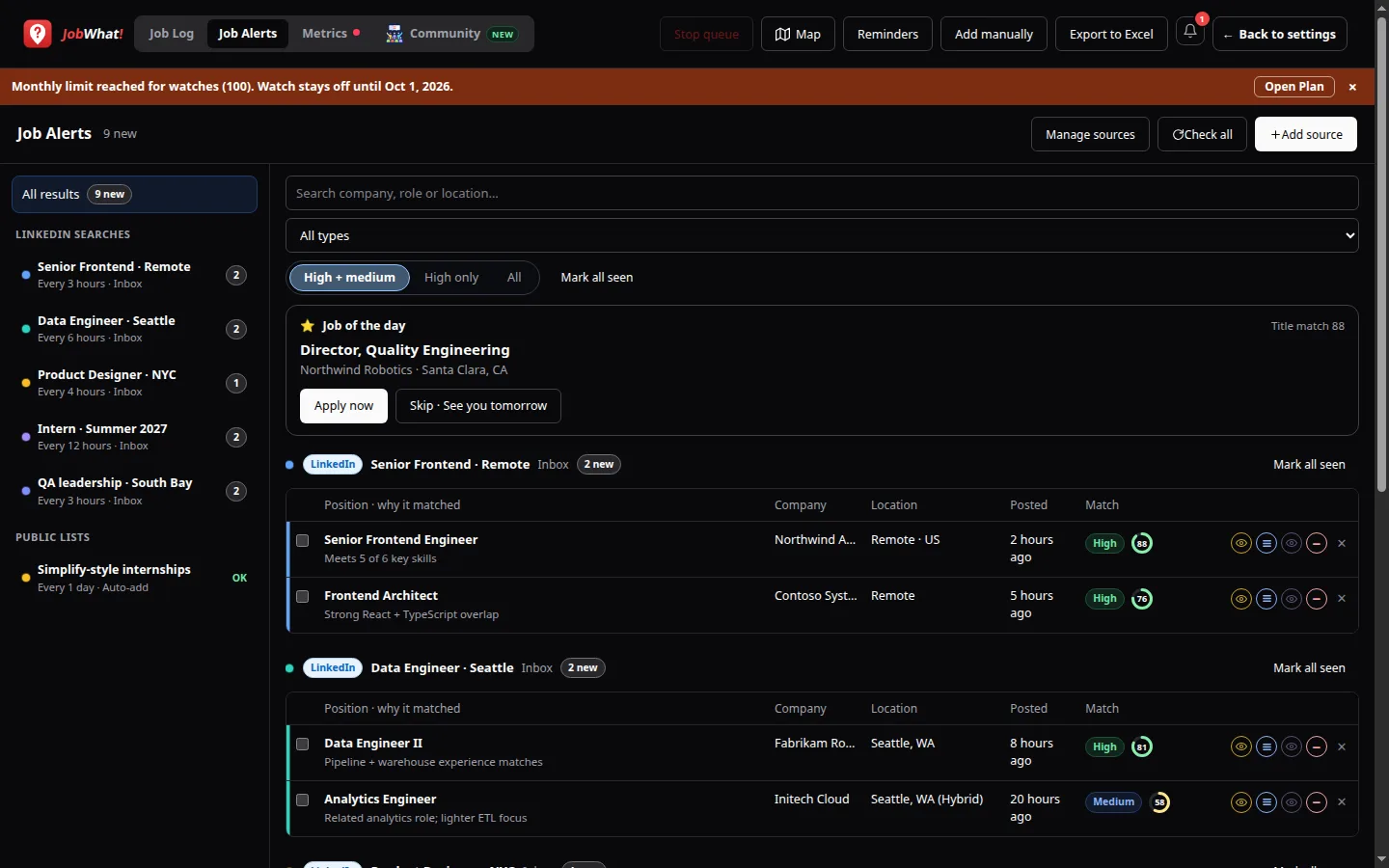
Task: Click Export to Excel
Action: [1111, 34]
